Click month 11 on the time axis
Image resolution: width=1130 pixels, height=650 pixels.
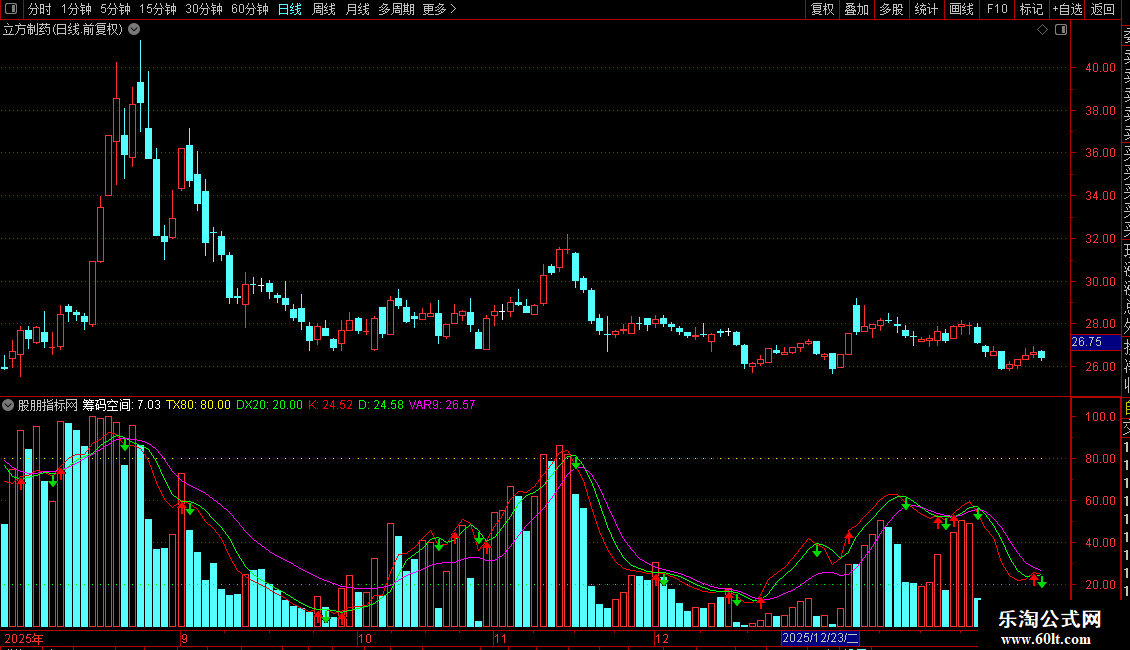click(501, 638)
